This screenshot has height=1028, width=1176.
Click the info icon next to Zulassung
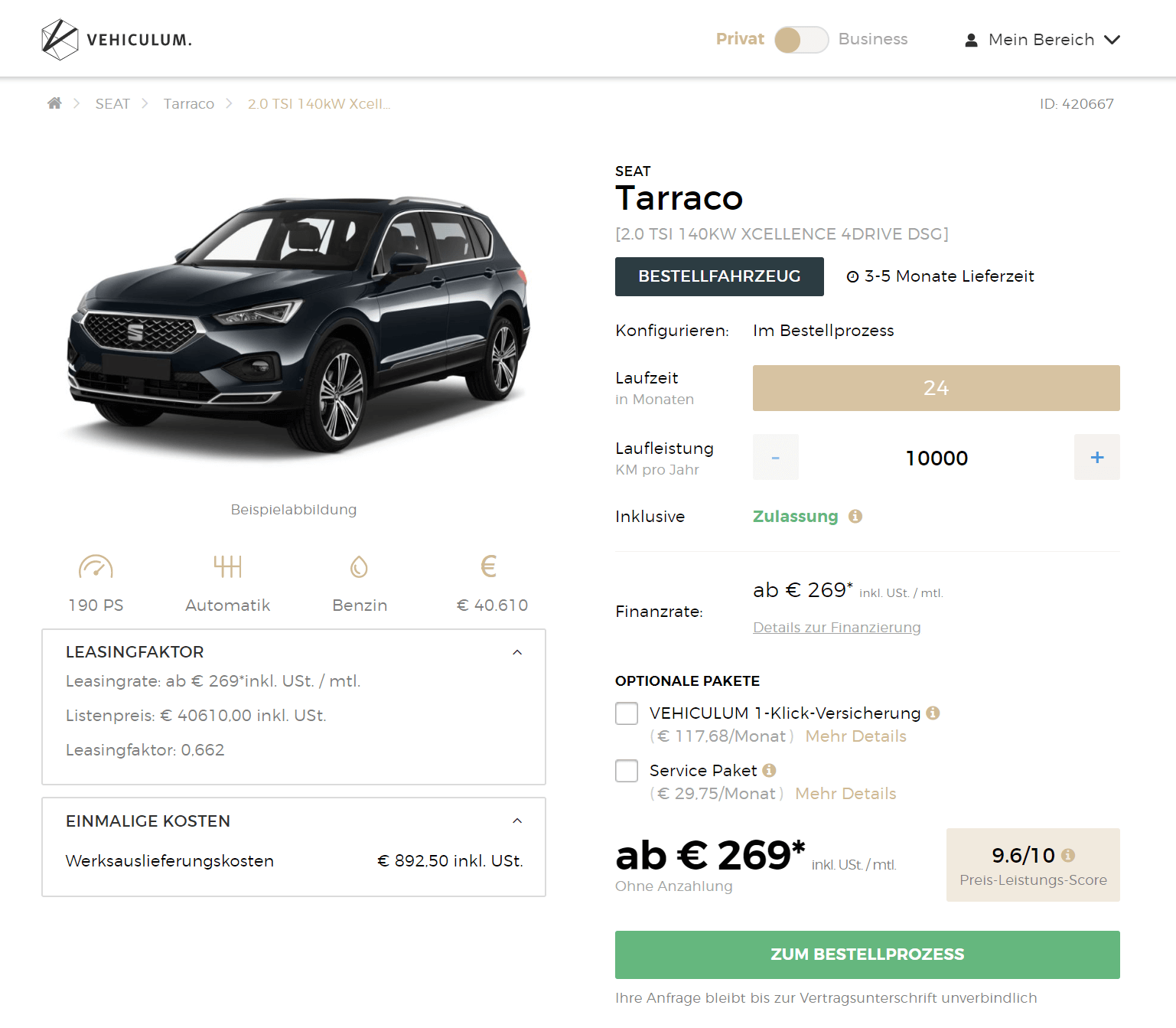pos(855,517)
